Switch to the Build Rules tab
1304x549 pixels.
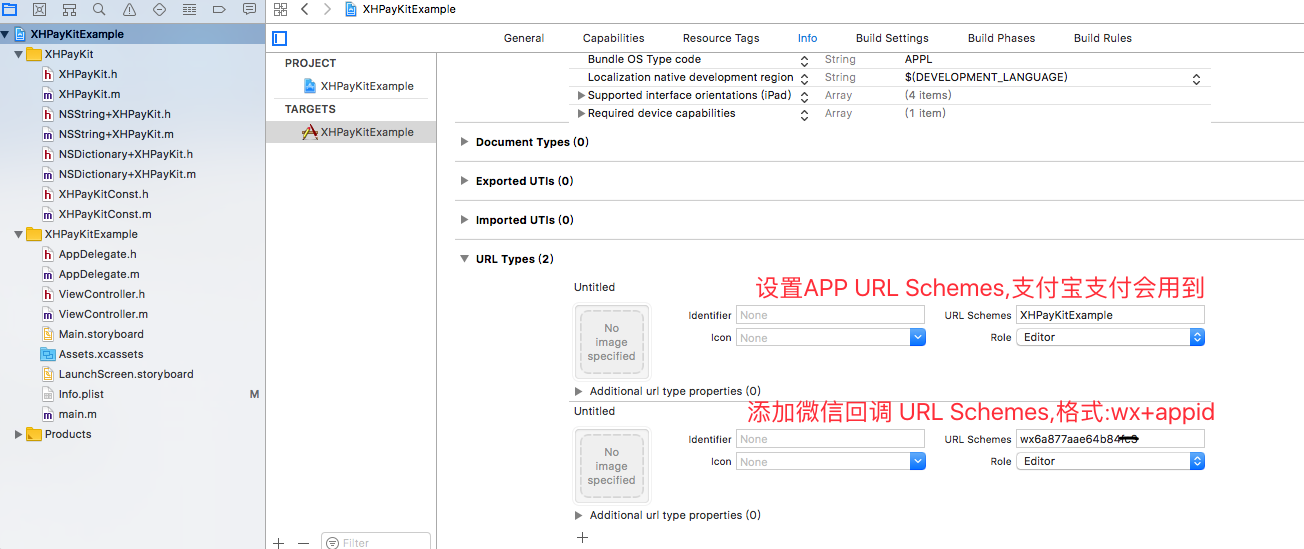click(1103, 38)
